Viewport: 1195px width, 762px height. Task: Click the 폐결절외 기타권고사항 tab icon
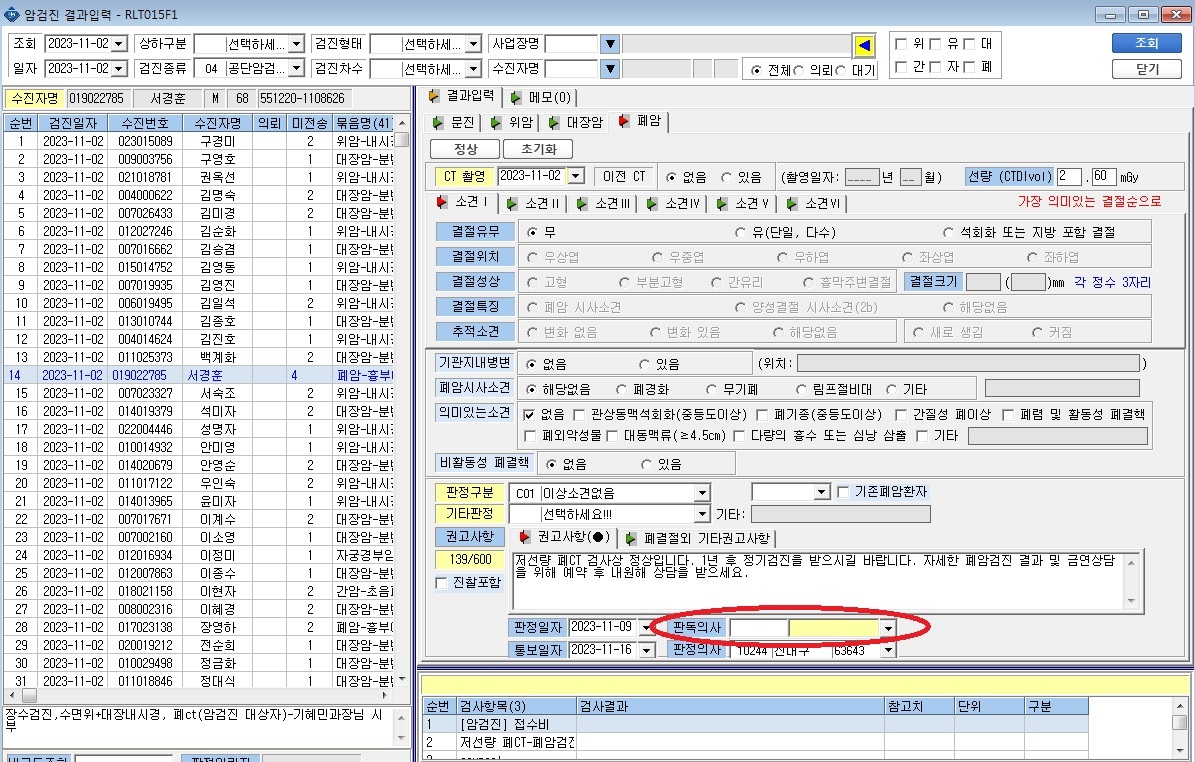point(631,538)
